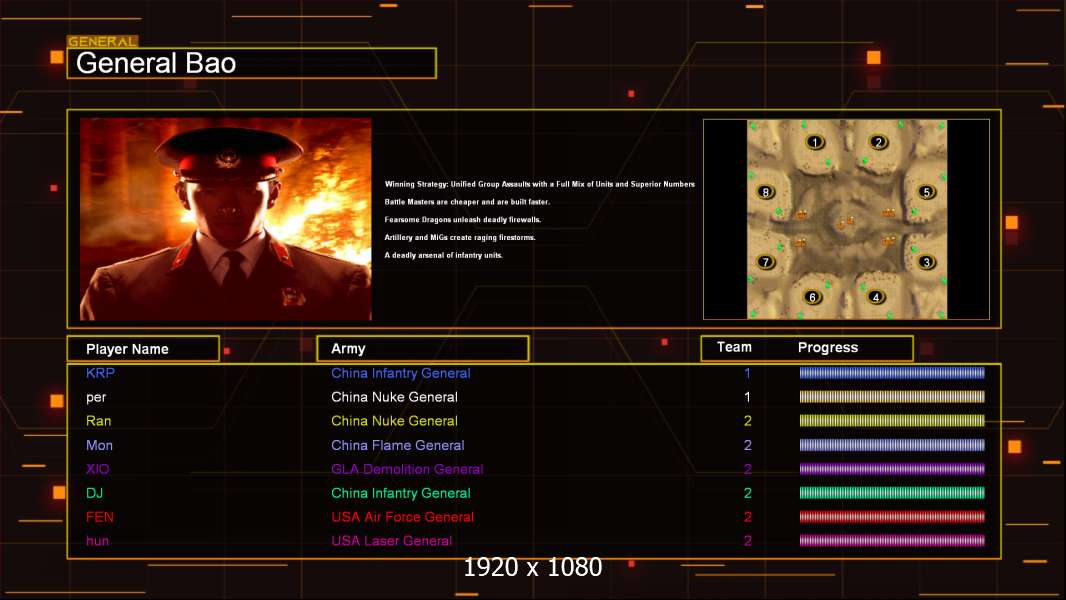Viewport: 1066px width, 600px height.
Task: Click start position 2 on the map
Action: 878,142
